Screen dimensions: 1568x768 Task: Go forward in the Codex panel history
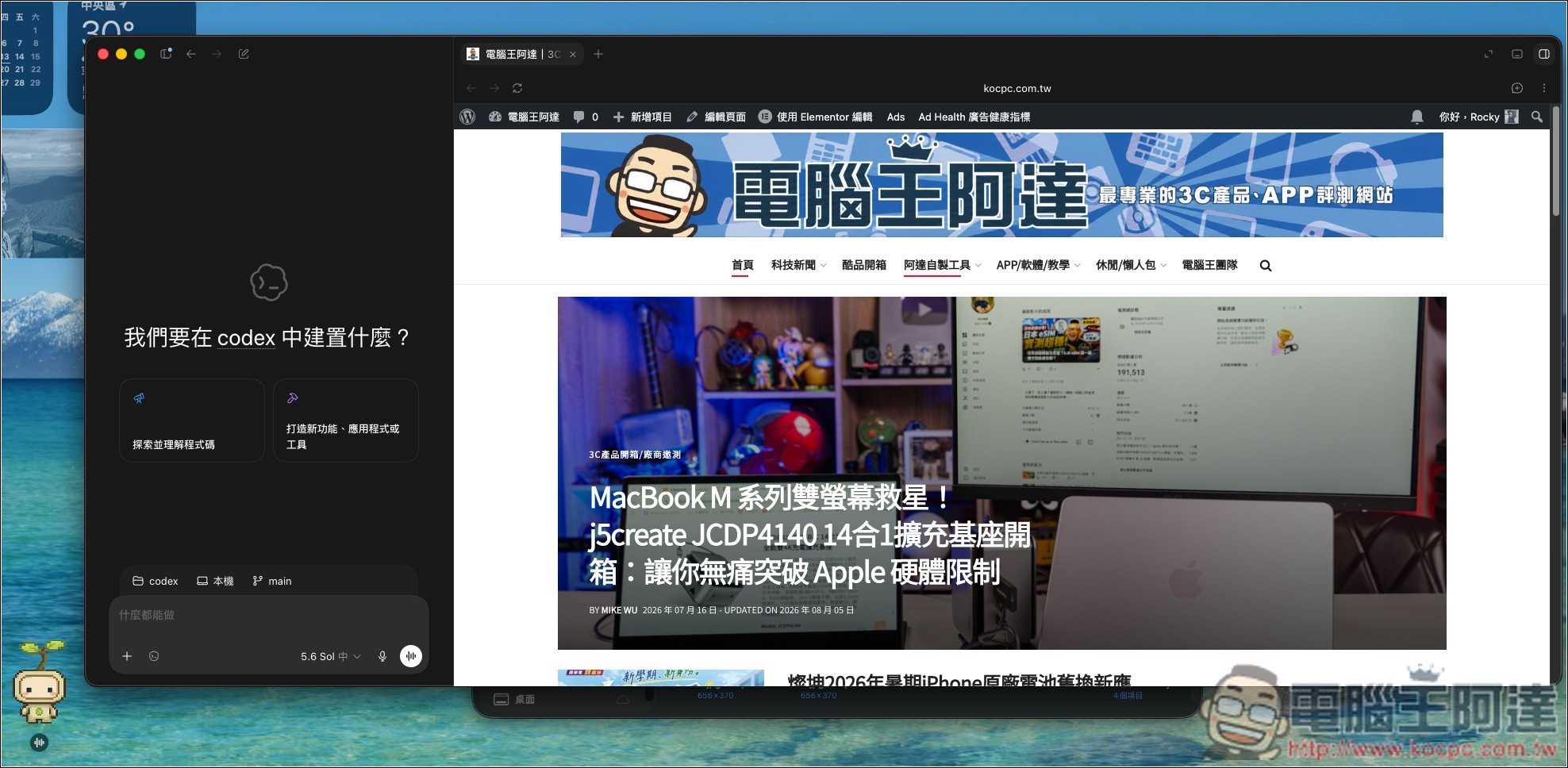tap(217, 54)
